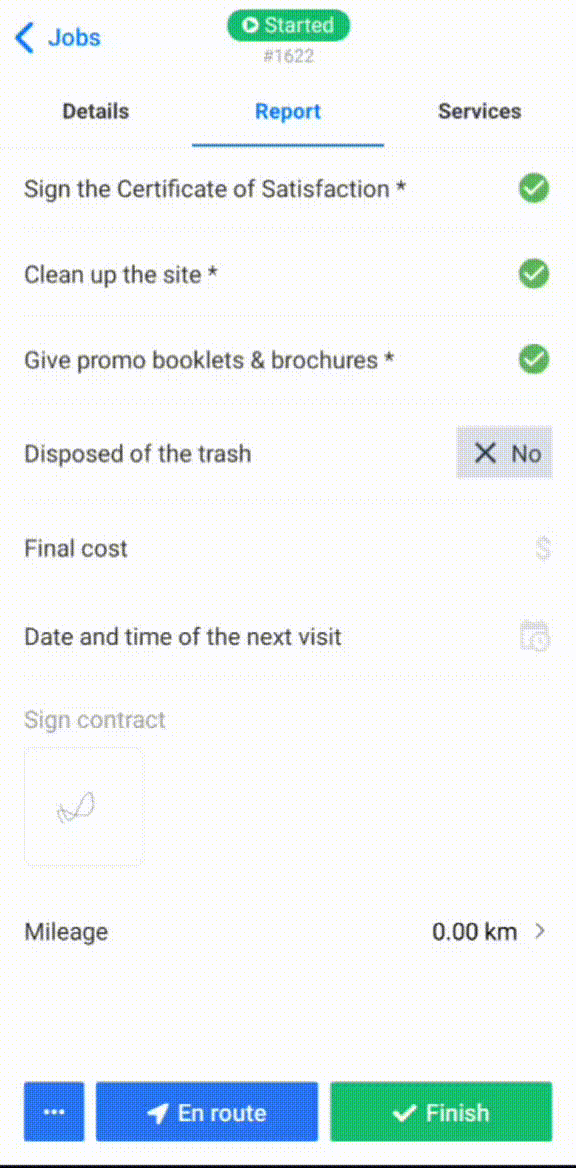The width and height of the screenshot is (576, 1168).
Task: Uncheck Clean up the site checkmark
Action: click(534, 274)
